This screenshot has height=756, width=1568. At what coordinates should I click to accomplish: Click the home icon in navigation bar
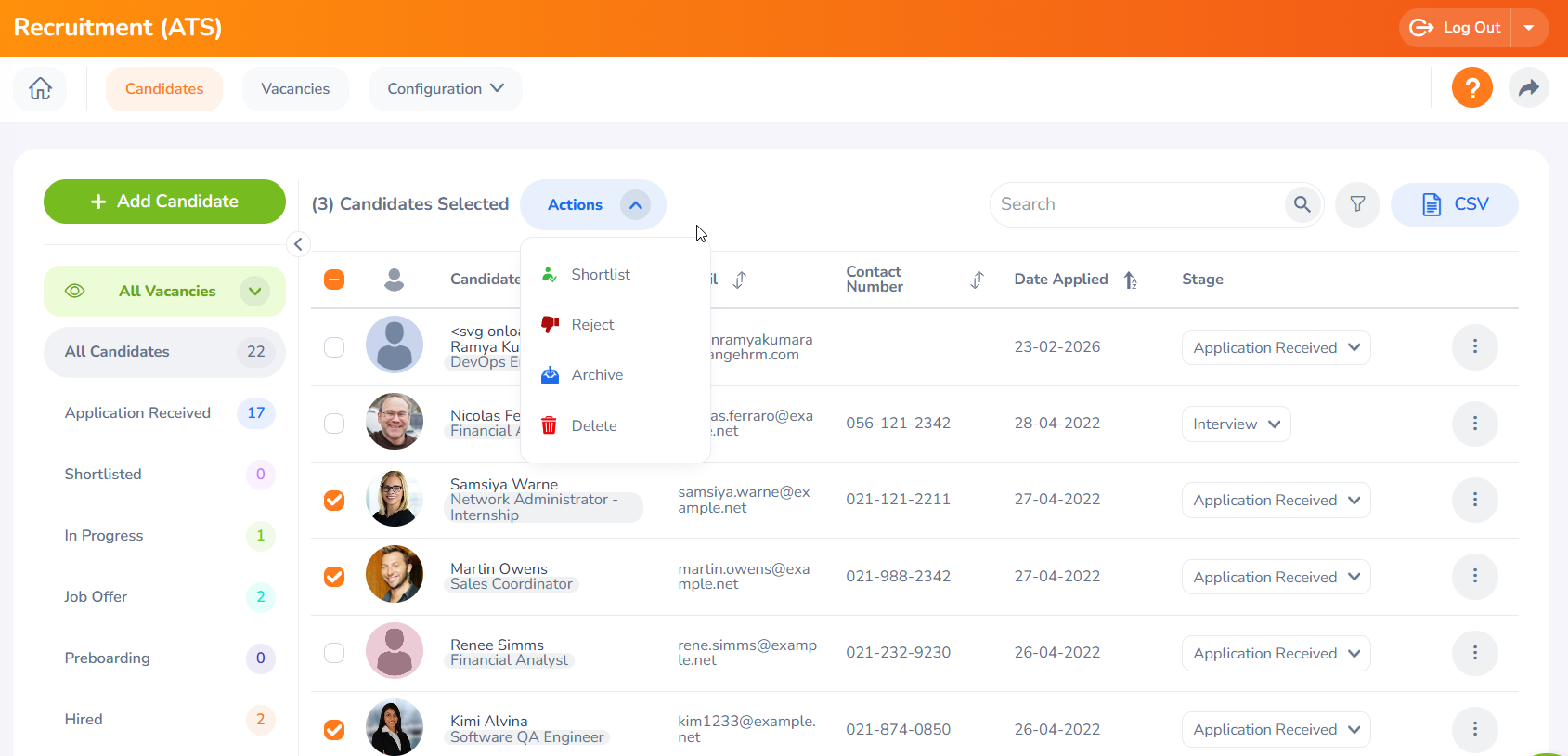tap(40, 89)
